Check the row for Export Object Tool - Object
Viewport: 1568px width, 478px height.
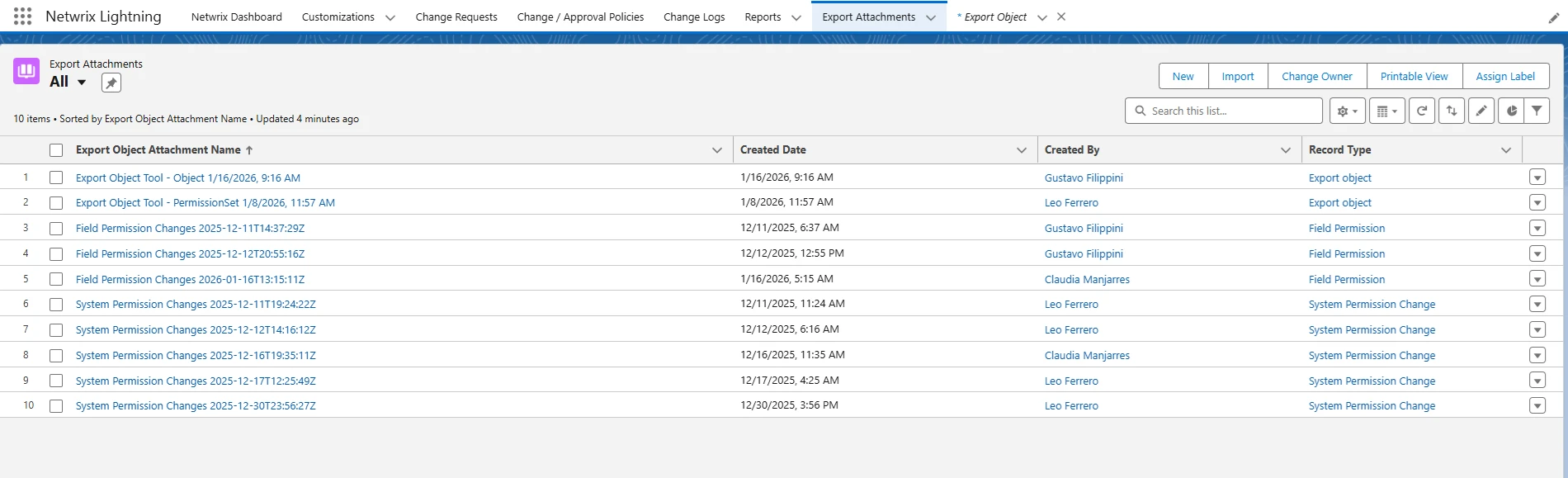(56, 177)
